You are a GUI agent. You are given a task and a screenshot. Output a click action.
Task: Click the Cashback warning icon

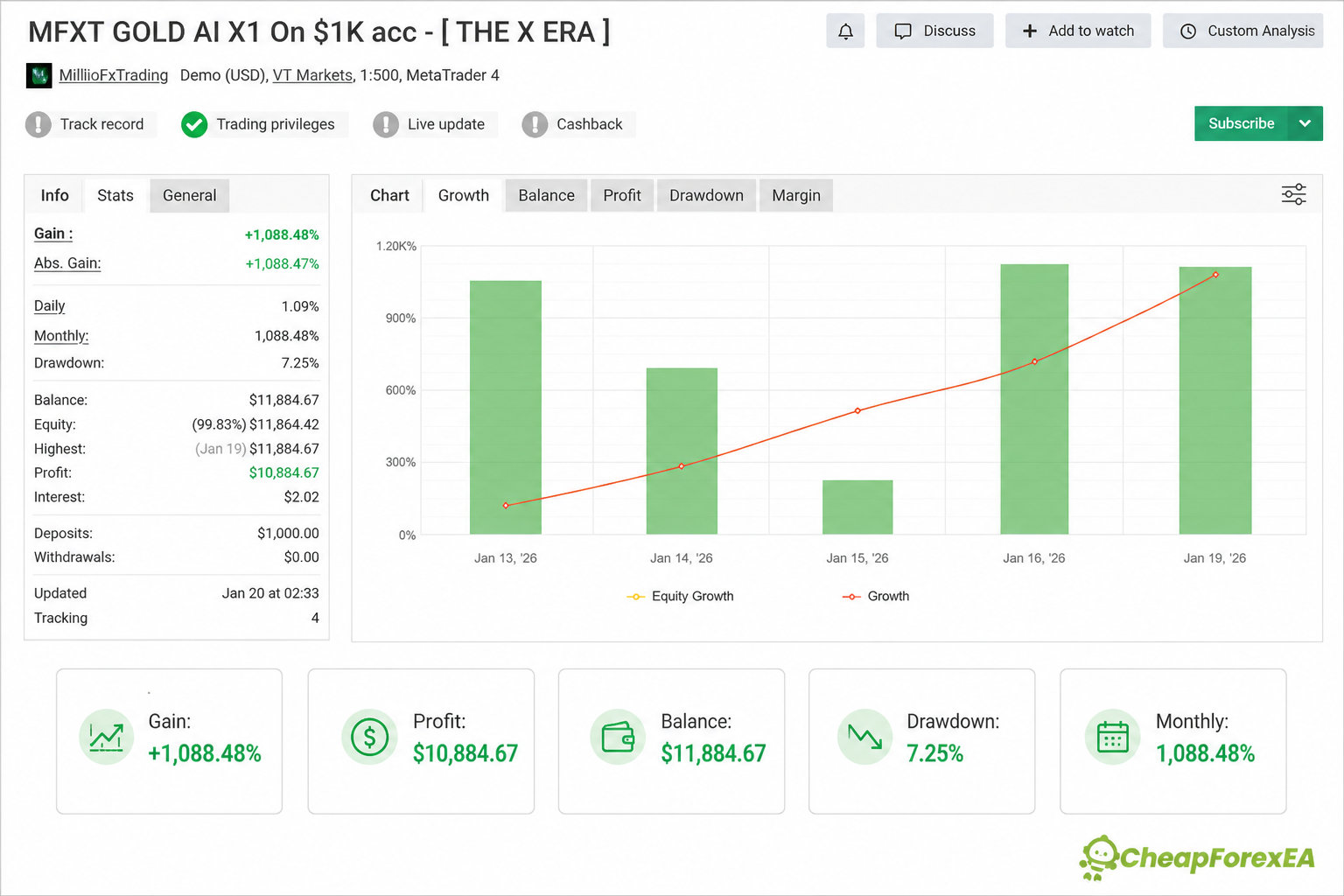(x=535, y=124)
